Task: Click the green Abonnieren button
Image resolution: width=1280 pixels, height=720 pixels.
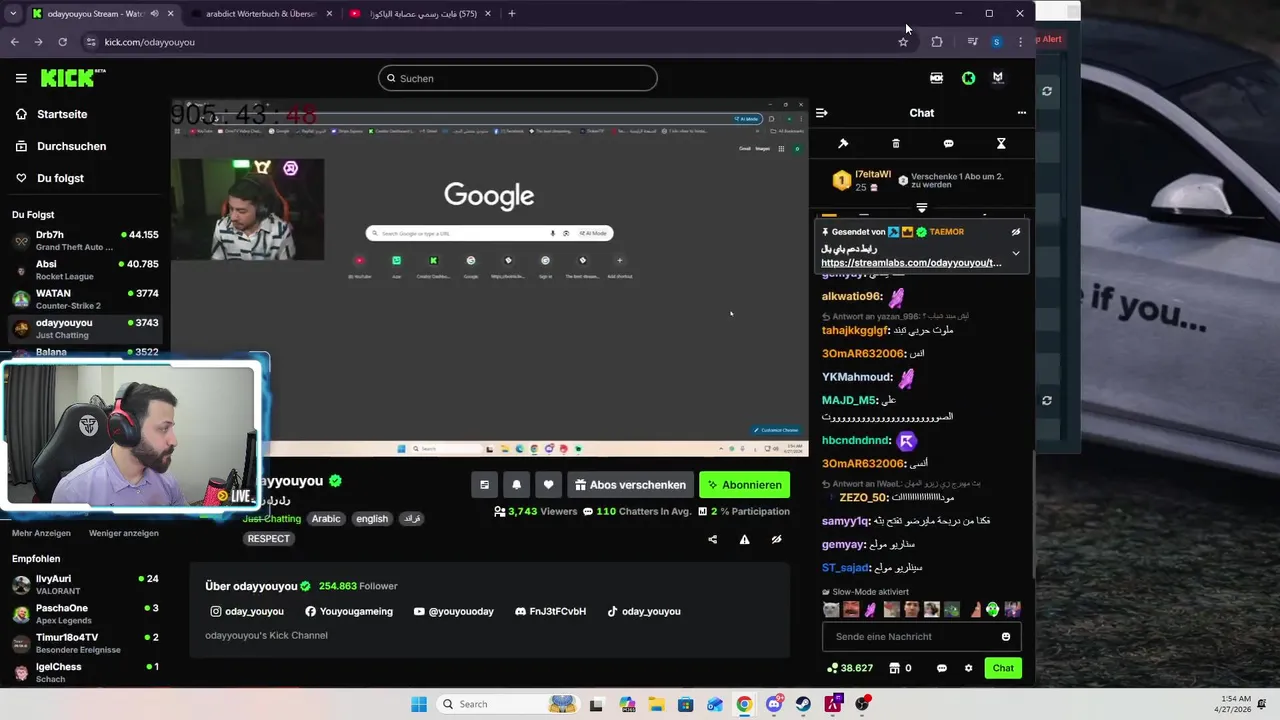Action: (x=744, y=485)
